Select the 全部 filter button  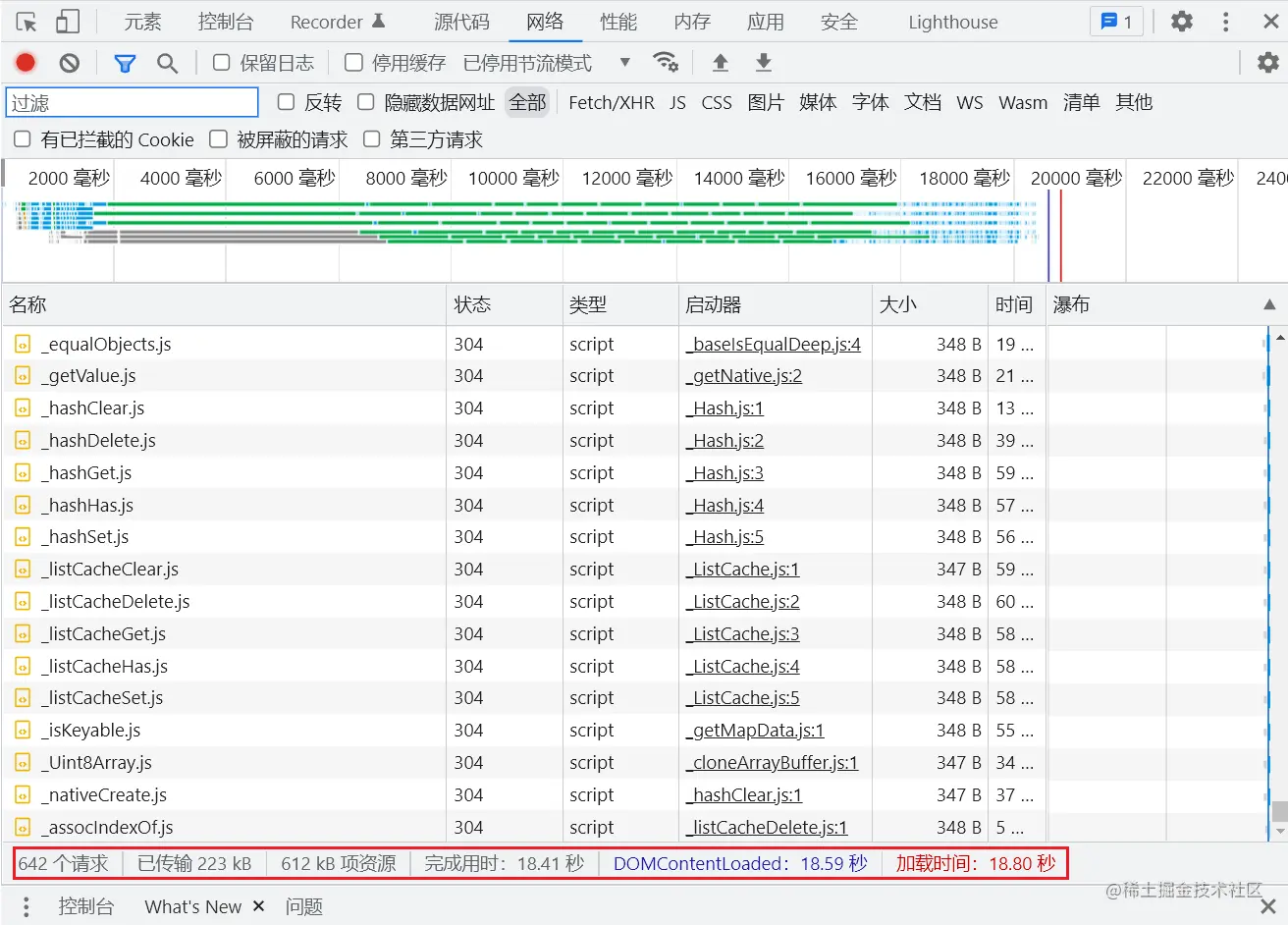click(x=528, y=102)
